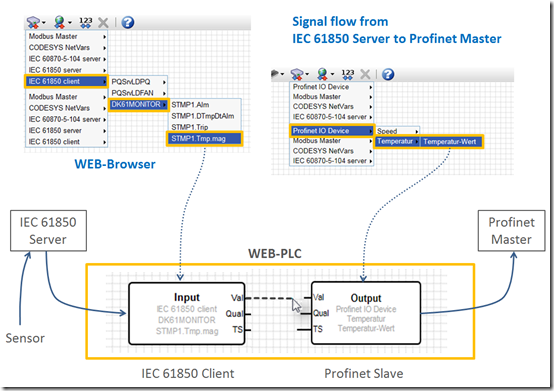The height and width of the screenshot is (391, 554).
Task: Click the TS pin on the Output block
Action: [318, 329]
